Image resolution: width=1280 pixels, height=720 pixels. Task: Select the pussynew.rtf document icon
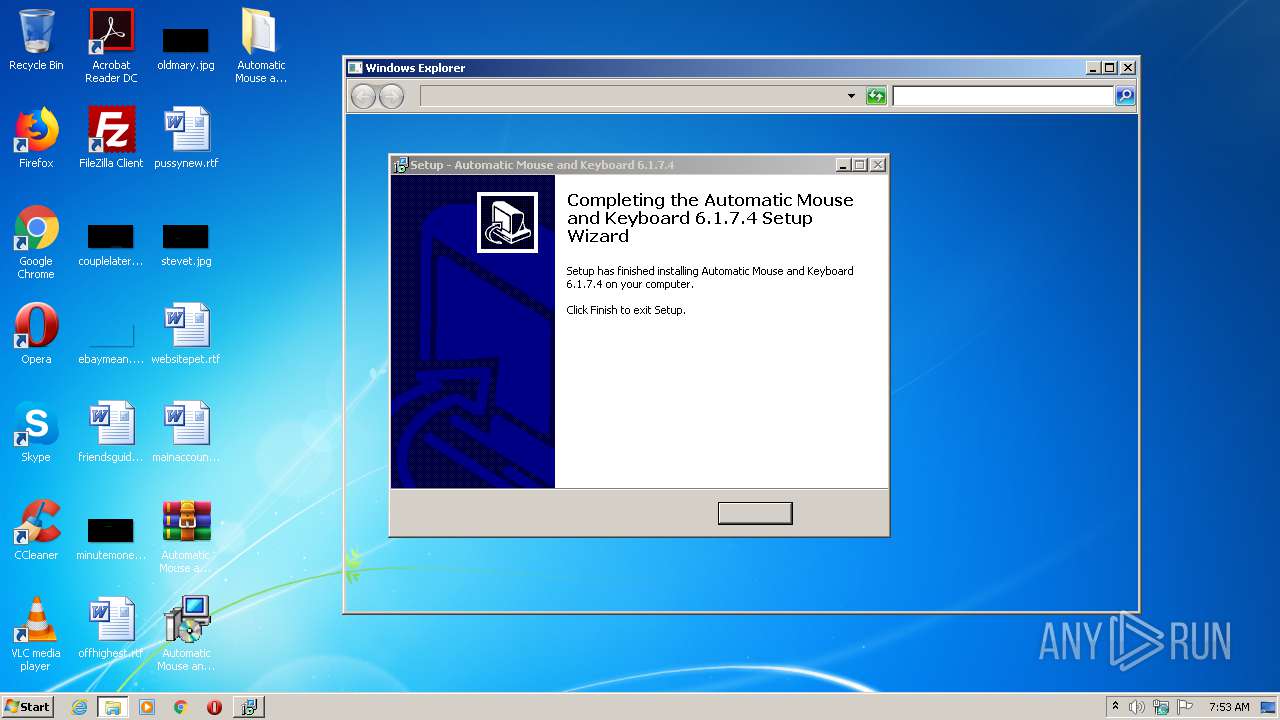coord(186,138)
